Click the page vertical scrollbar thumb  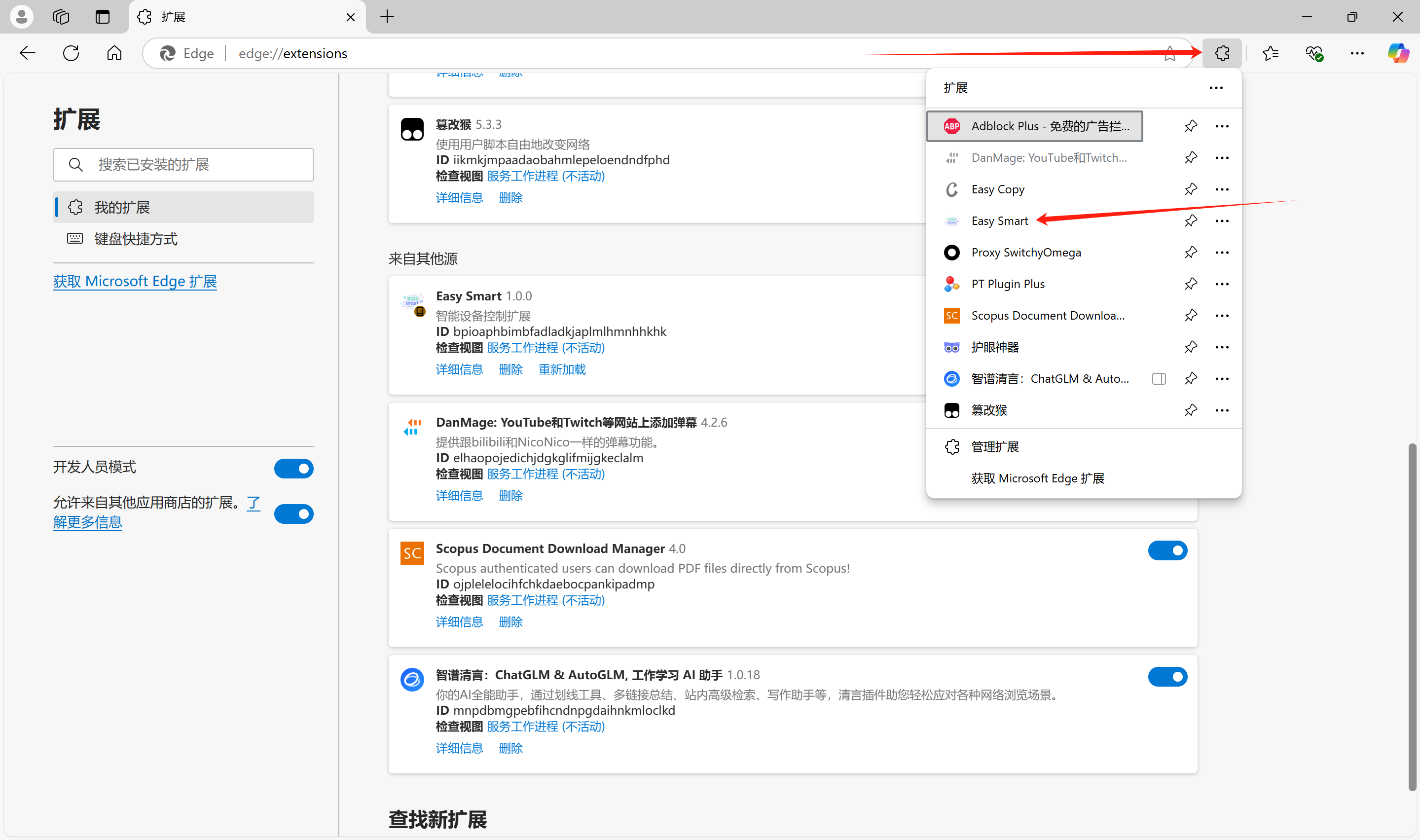tap(1413, 617)
